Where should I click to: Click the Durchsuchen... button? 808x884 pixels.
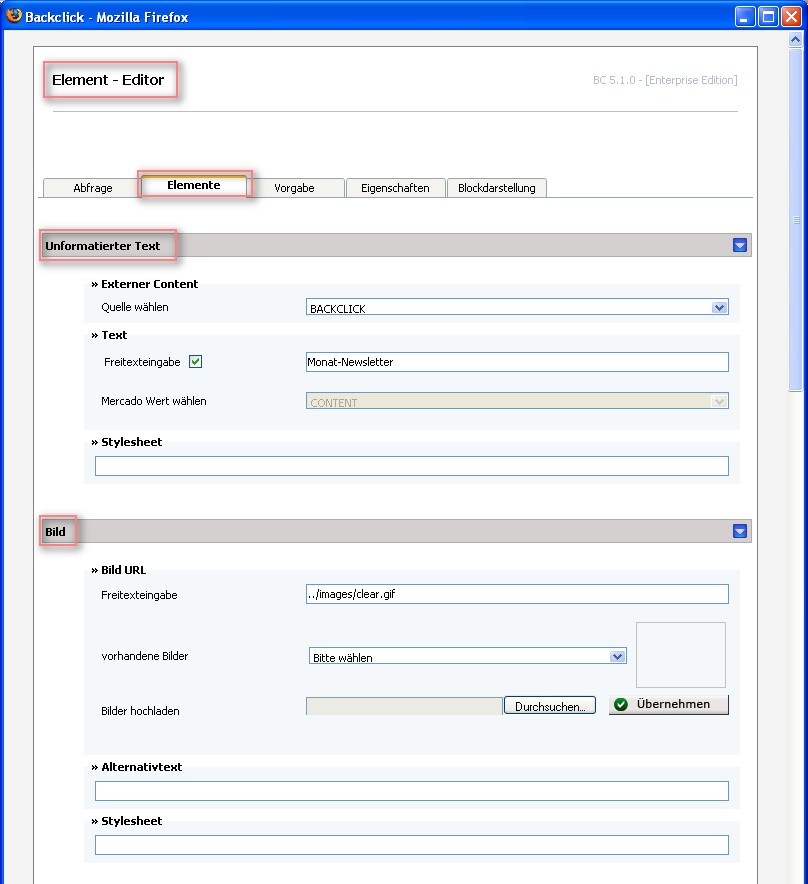coord(550,706)
